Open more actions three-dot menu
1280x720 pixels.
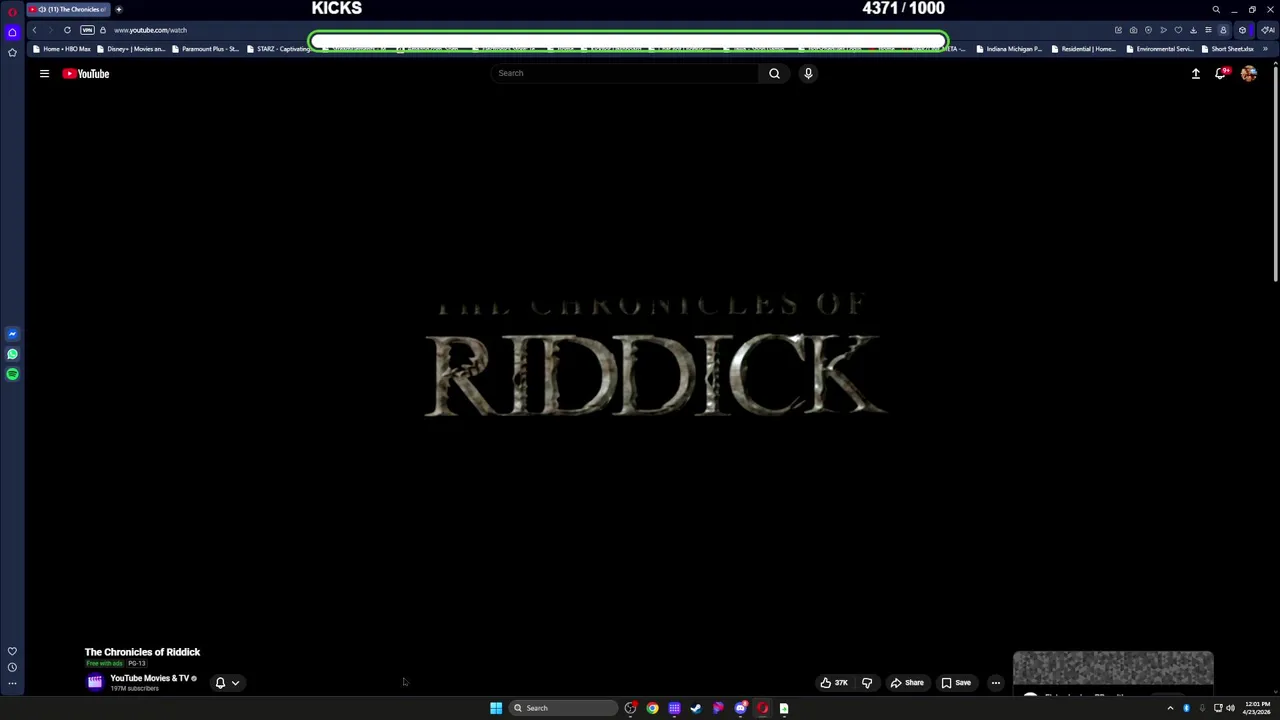(995, 683)
